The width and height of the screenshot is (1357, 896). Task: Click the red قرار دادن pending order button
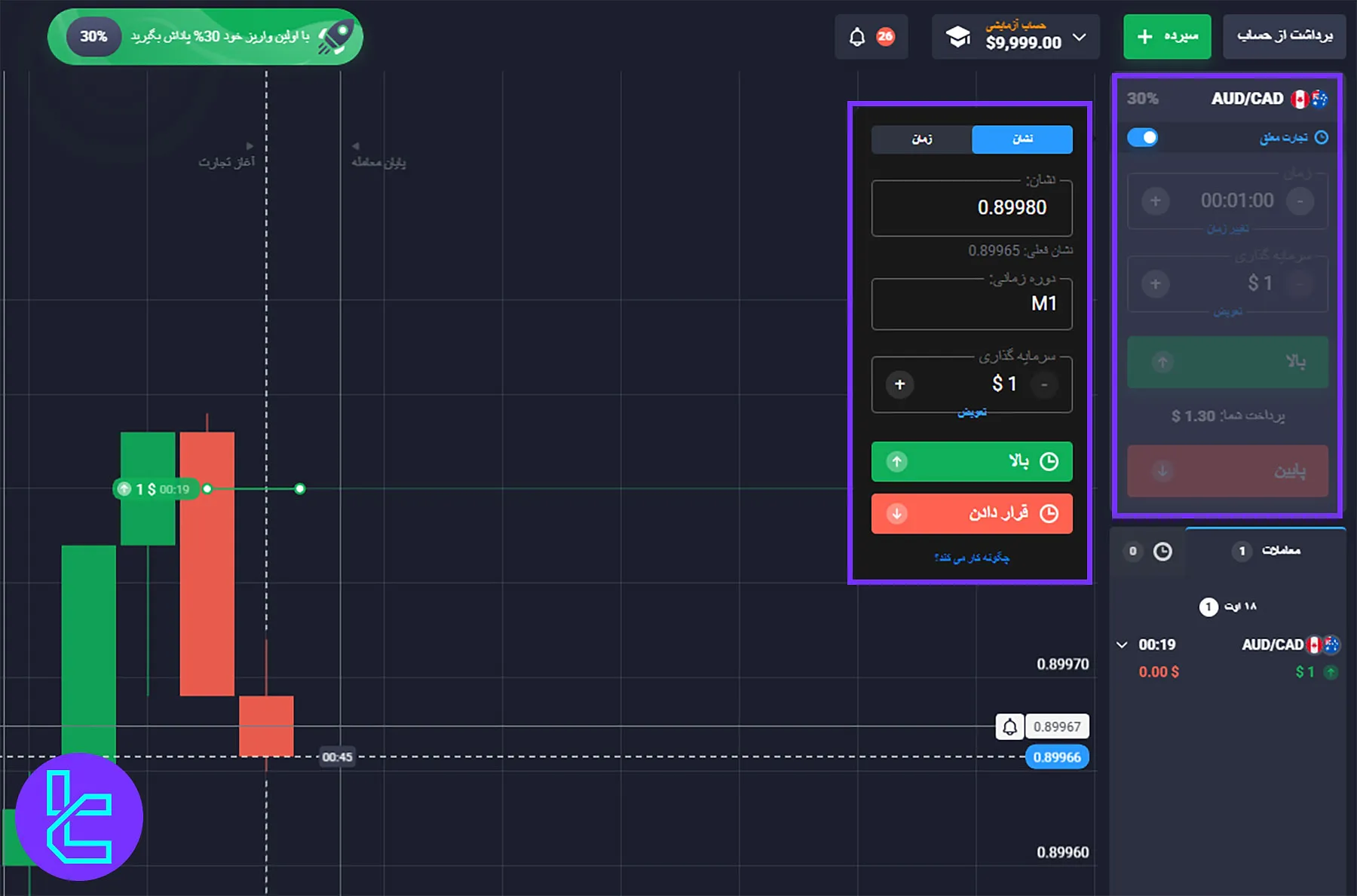pos(972,514)
